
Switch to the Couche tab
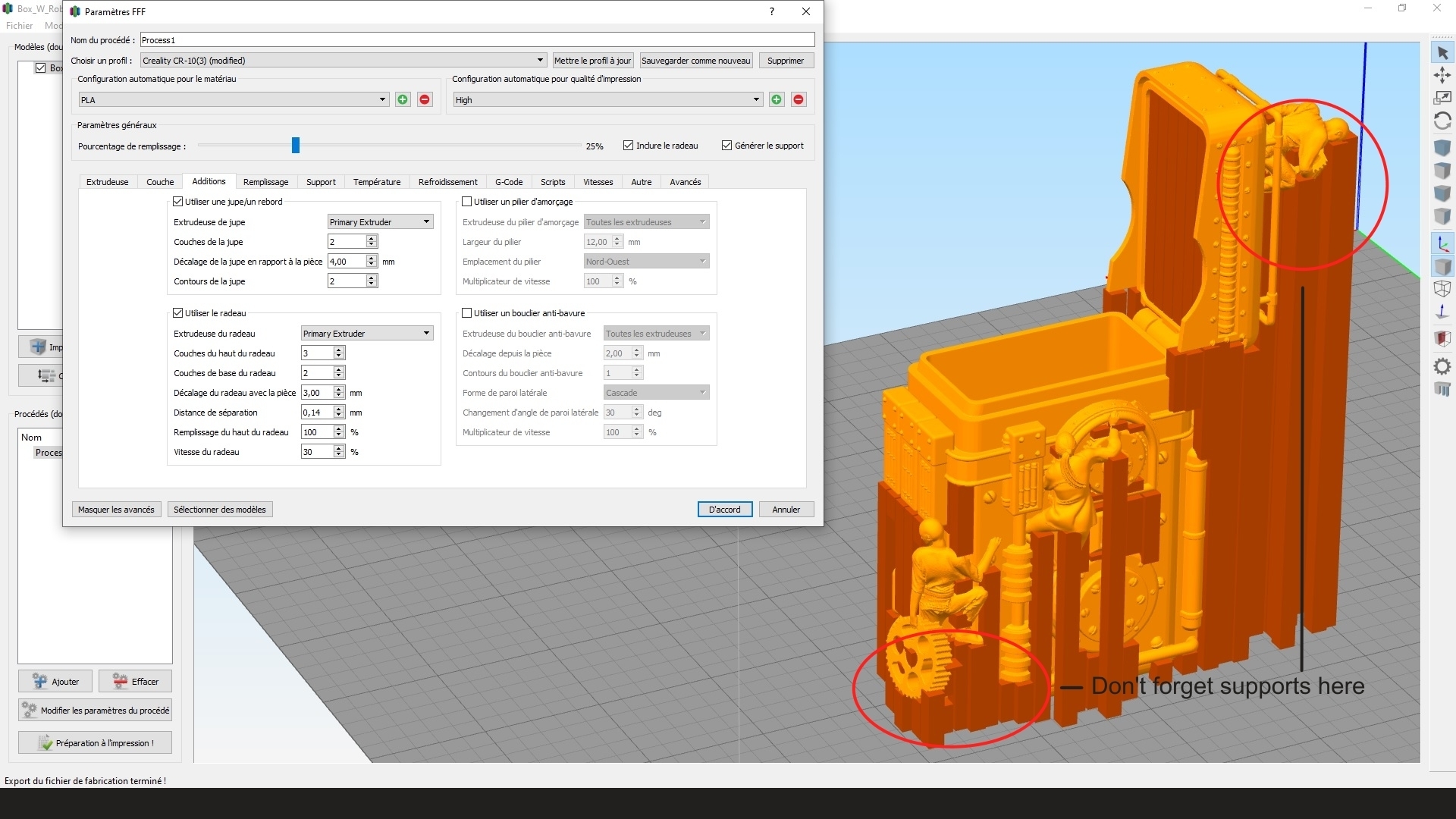[160, 182]
